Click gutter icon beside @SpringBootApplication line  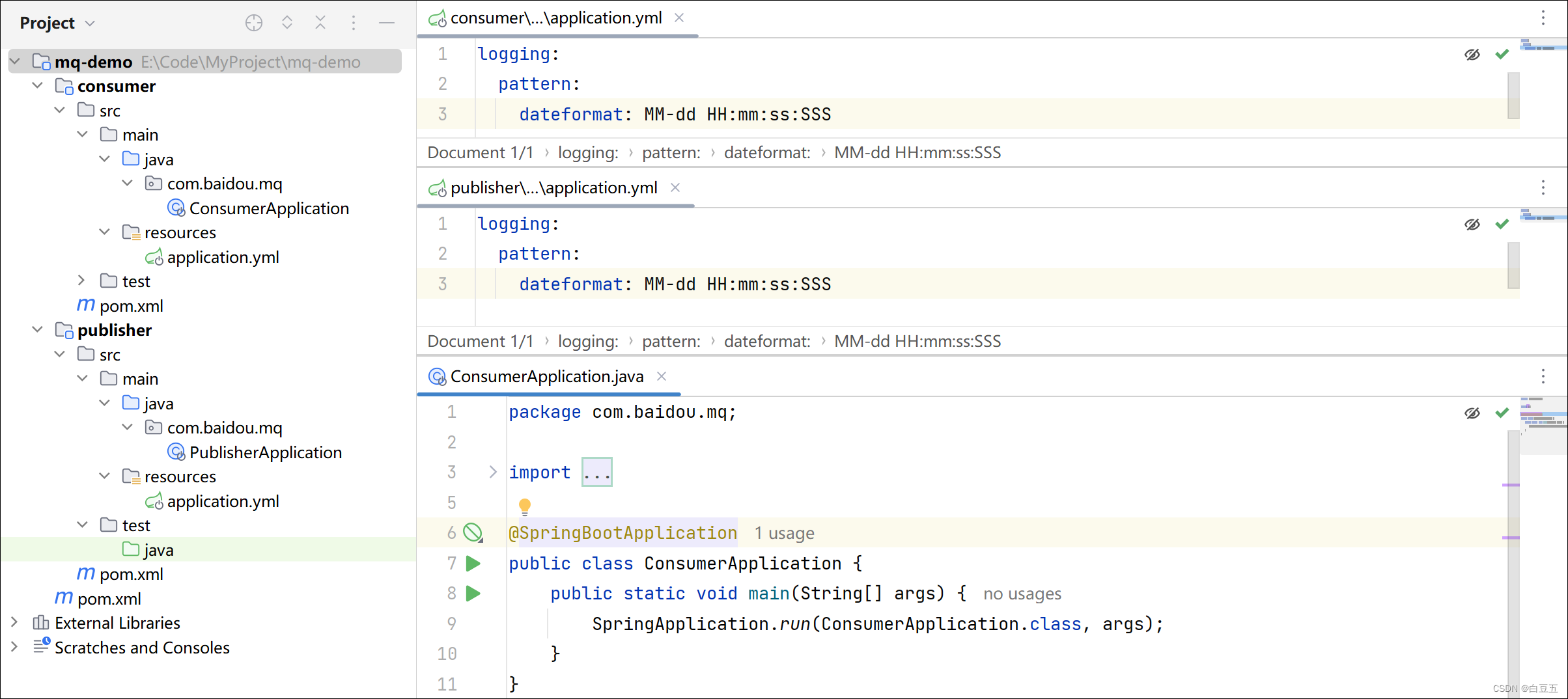pos(473,533)
